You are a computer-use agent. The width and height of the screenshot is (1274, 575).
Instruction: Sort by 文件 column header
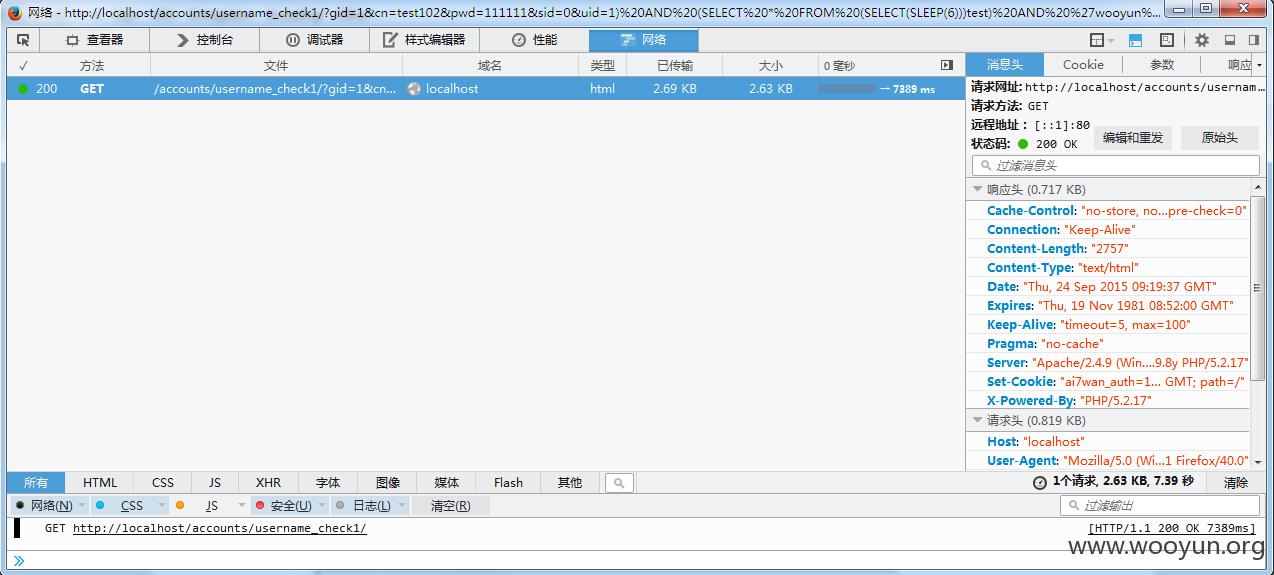coord(276,65)
